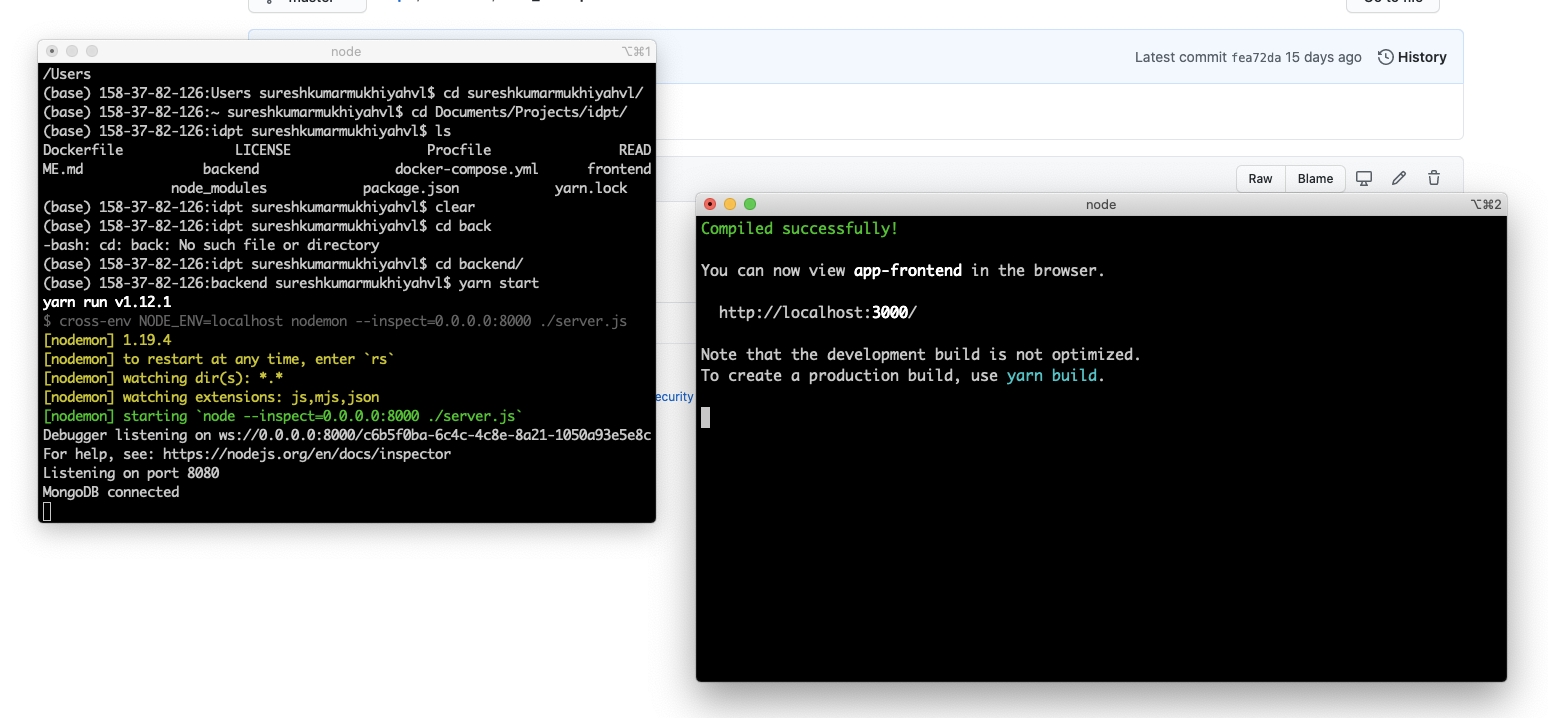This screenshot has width=1548, height=718.
Task: Click the blue 'yarn build' text
Action: click(1051, 376)
